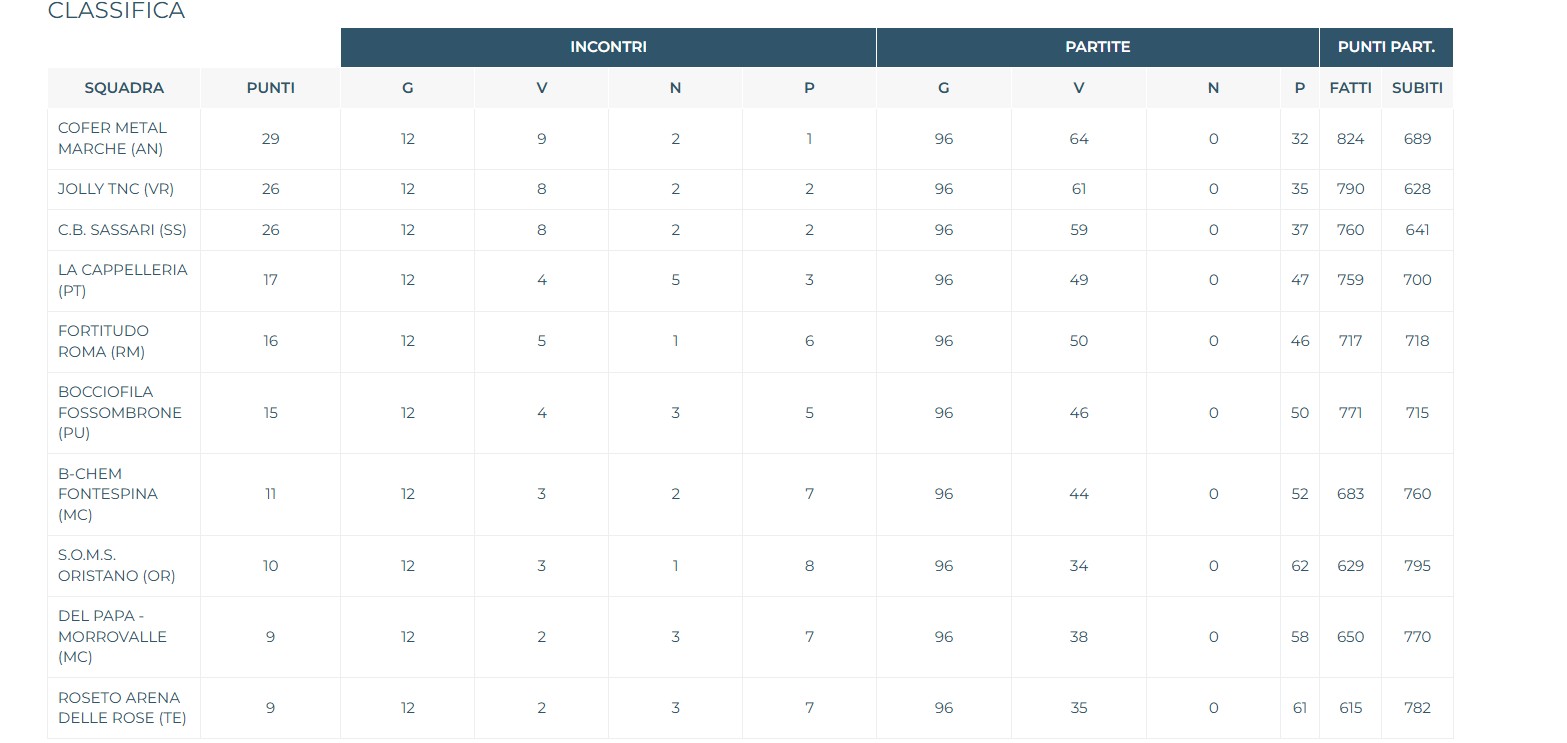The width and height of the screenshot is (1567, 743).
Task: Click the points value 29 for Cofer Metal
Action: (x=270, y=139)
